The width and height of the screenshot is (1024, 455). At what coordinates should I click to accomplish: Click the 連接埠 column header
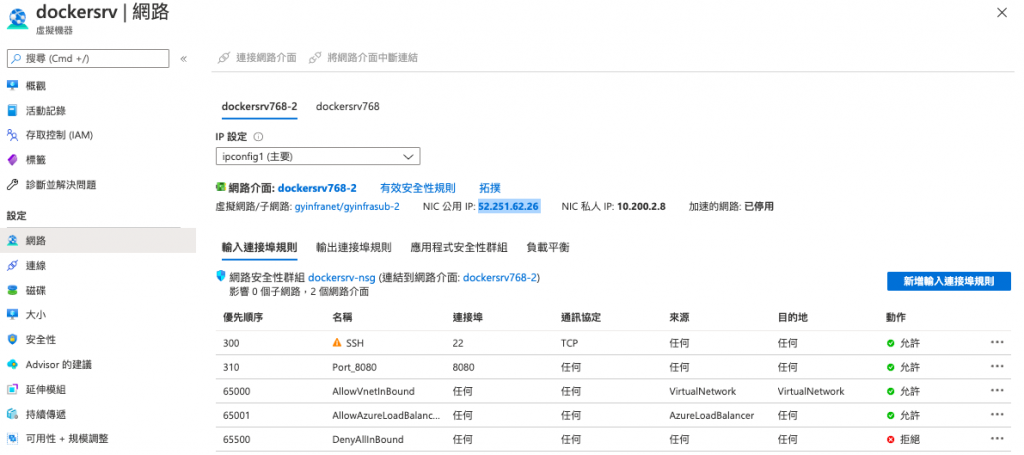468,318
